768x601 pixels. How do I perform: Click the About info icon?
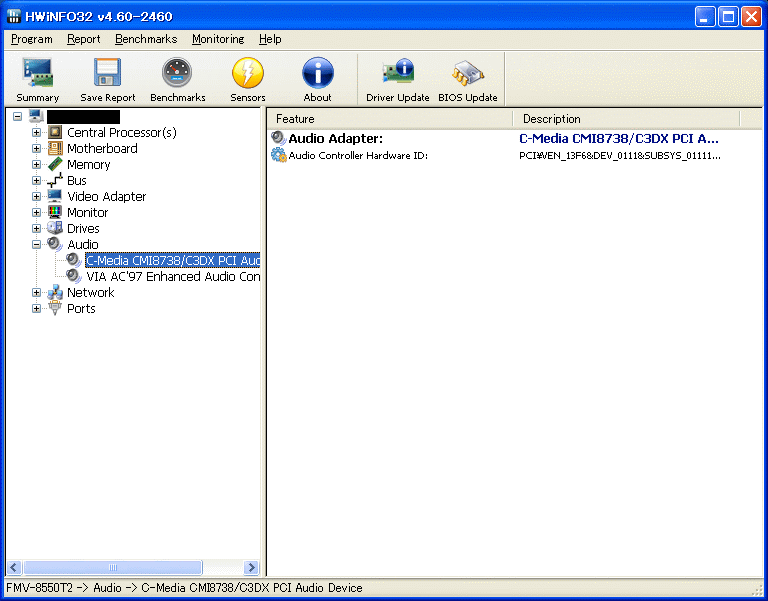point(317,74)
